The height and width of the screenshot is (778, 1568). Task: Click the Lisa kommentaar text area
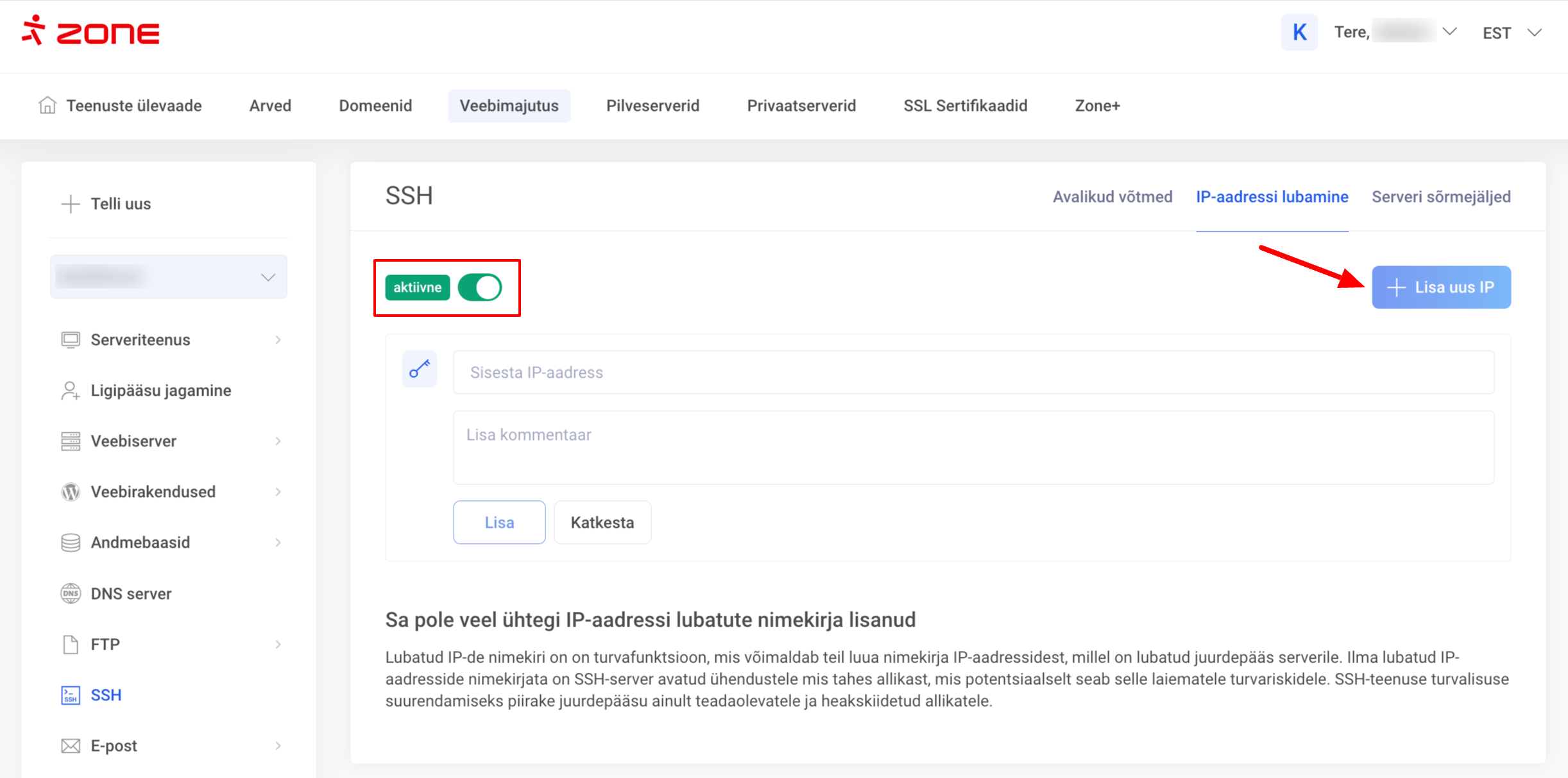click(x=973, y=447)
